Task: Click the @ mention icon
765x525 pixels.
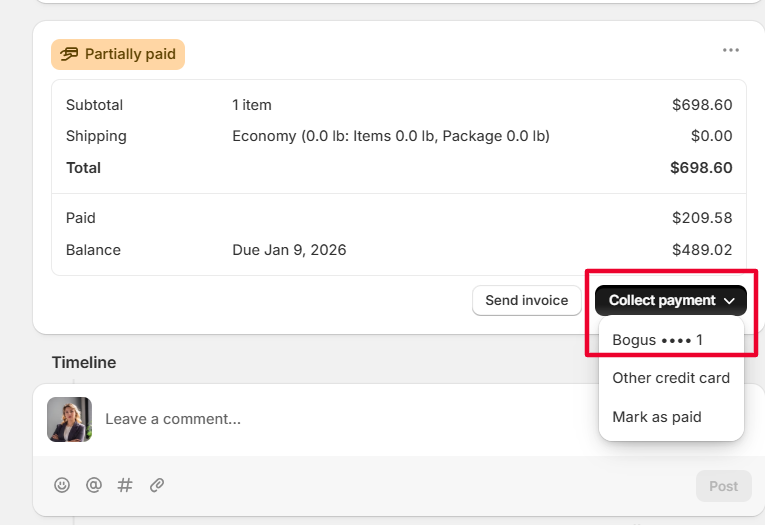Action: click(94, 485)
